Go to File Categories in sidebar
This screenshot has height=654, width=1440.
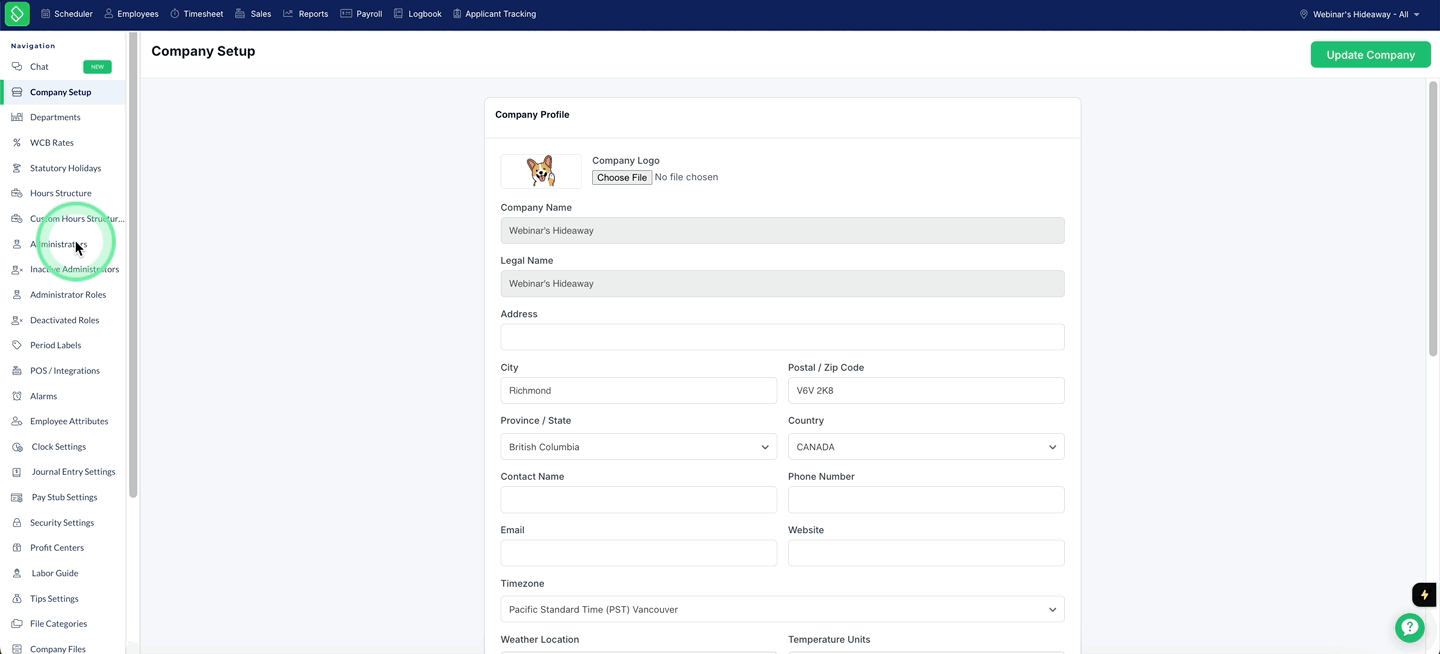[58, 624]
